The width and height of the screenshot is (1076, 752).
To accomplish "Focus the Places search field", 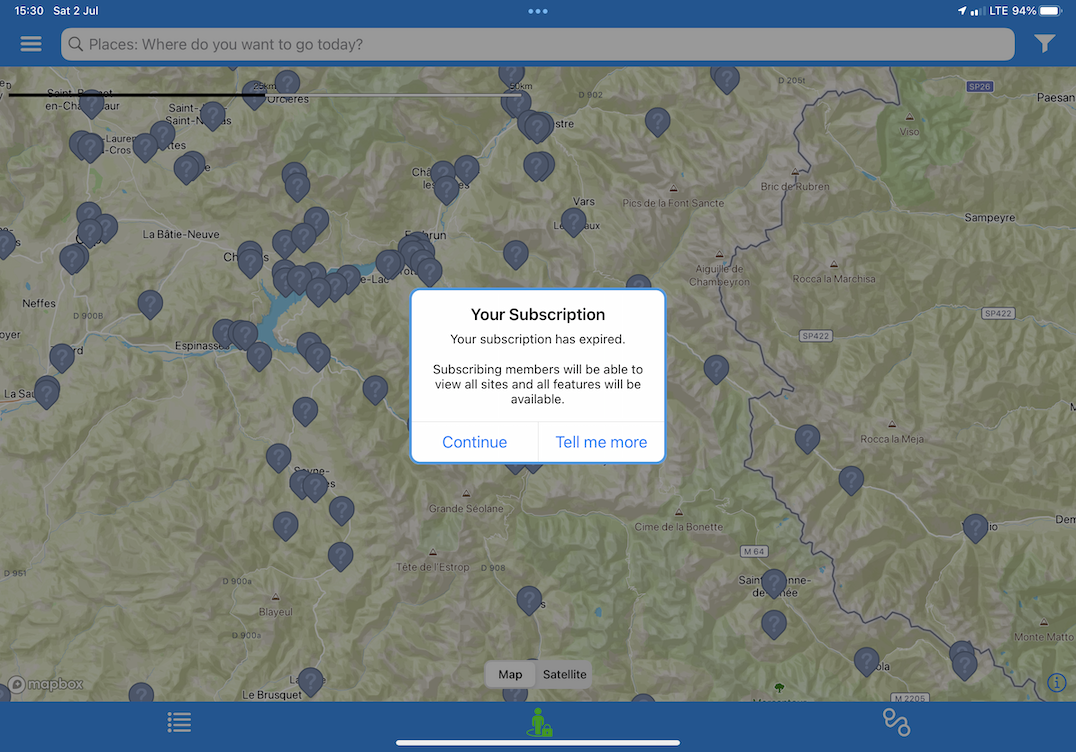I will pyautogui.click(x=538, y=44).
